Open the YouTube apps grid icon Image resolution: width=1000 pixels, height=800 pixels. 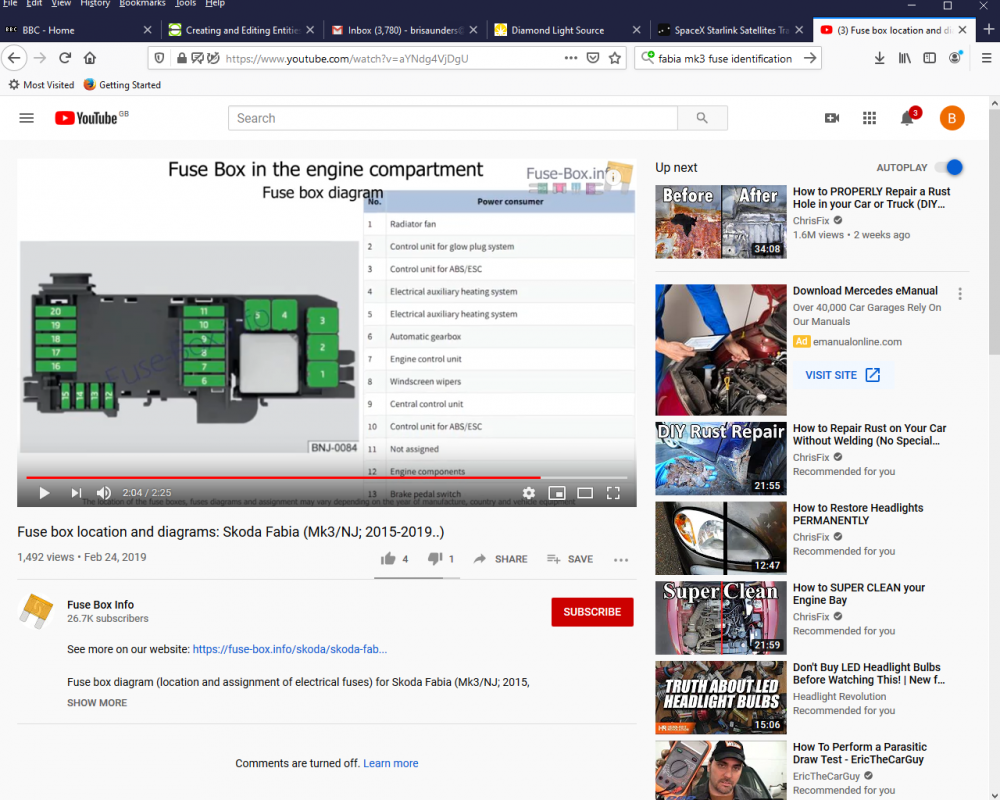(869, 118)
